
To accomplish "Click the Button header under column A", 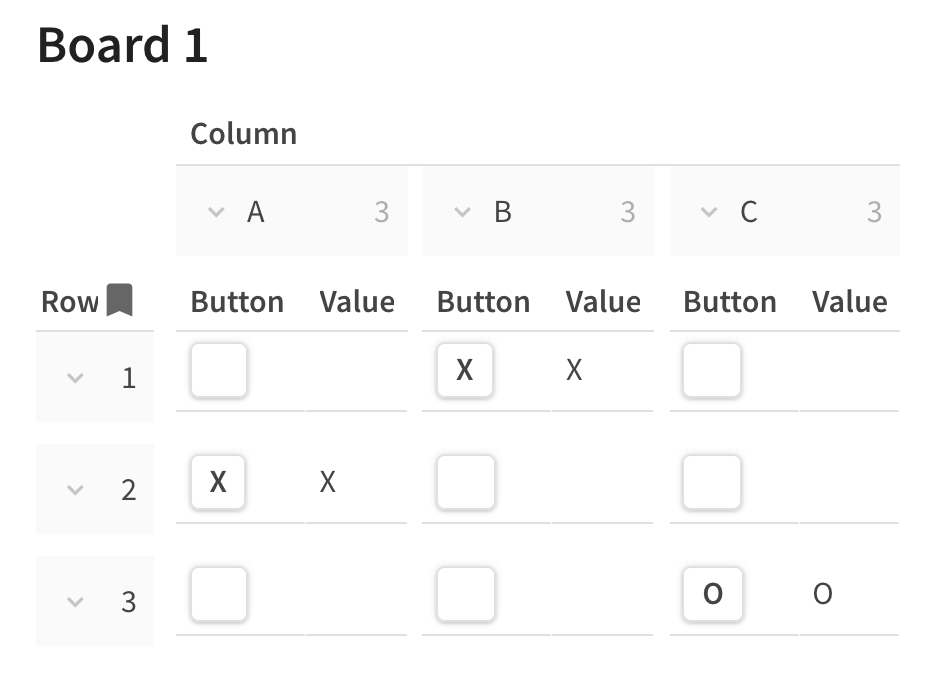I will pyautogui.click(x=237, y=302).
